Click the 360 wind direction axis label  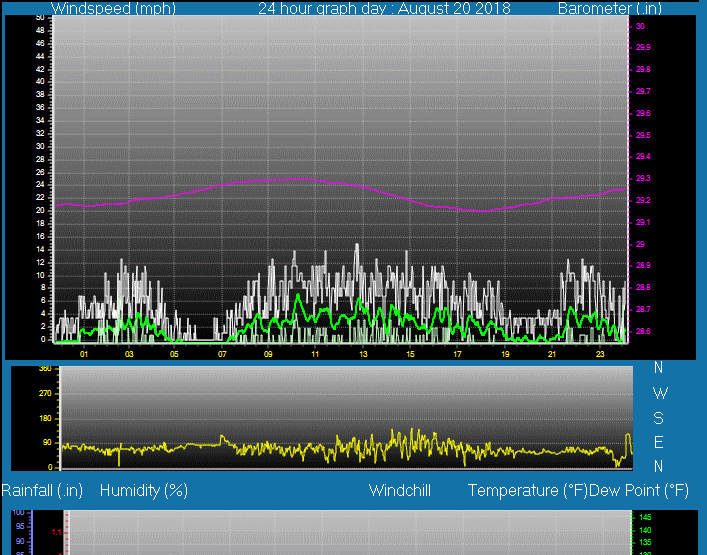coord(46,369)
